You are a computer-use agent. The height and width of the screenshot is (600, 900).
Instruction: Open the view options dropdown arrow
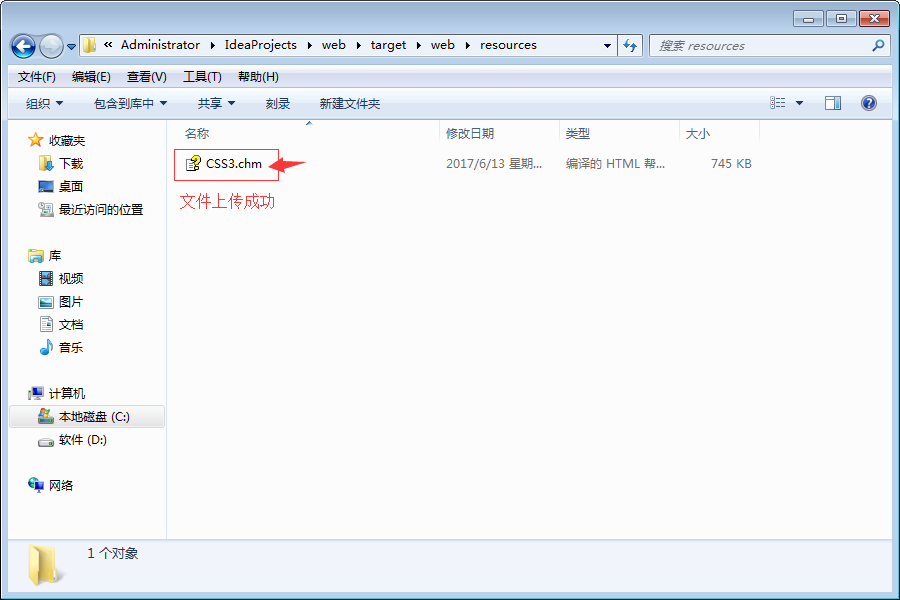point(799,103)
